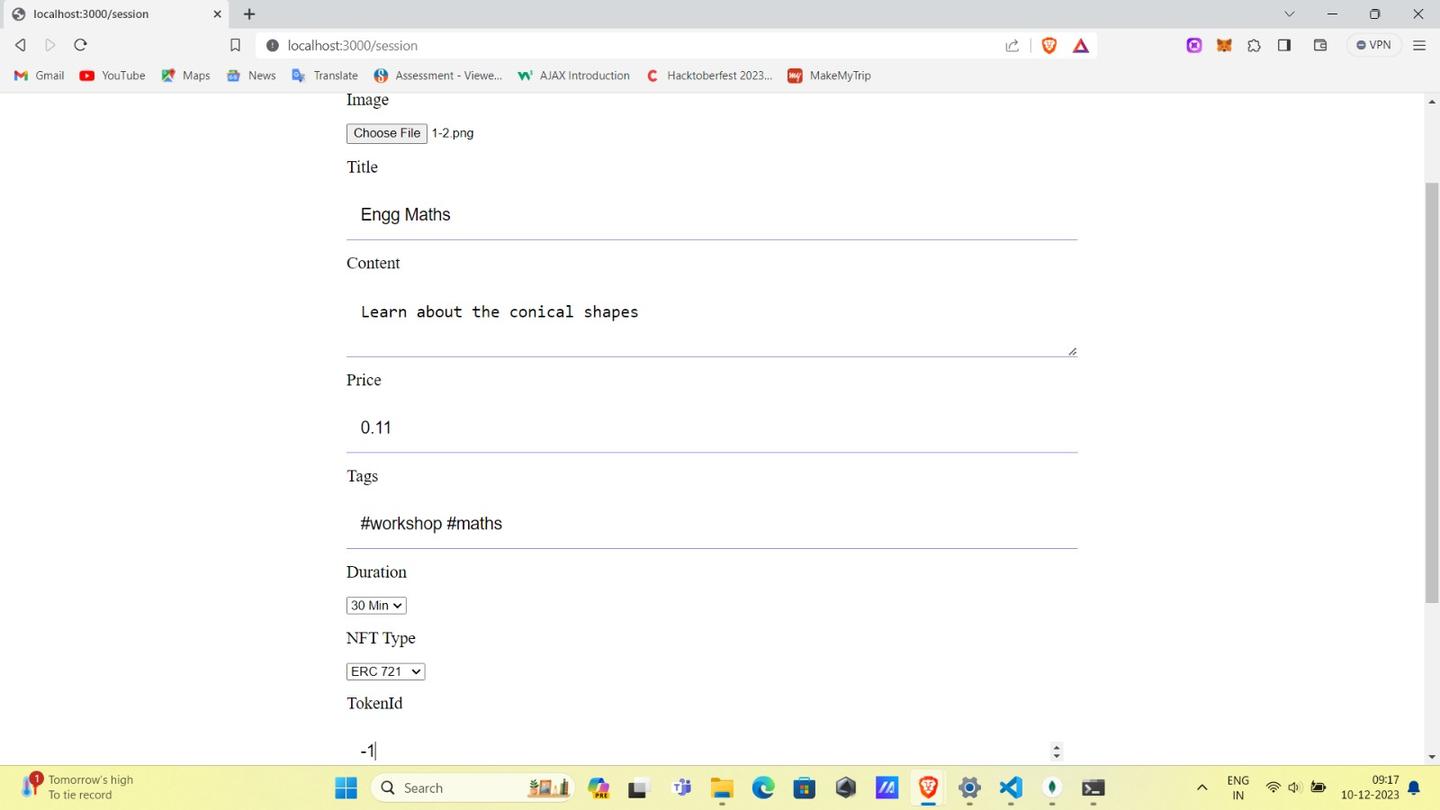This screenshot has height=810, width=1440.
Task: Open Copilot from the taskbar
Action: pyautogui.click(x=599, y=788)
